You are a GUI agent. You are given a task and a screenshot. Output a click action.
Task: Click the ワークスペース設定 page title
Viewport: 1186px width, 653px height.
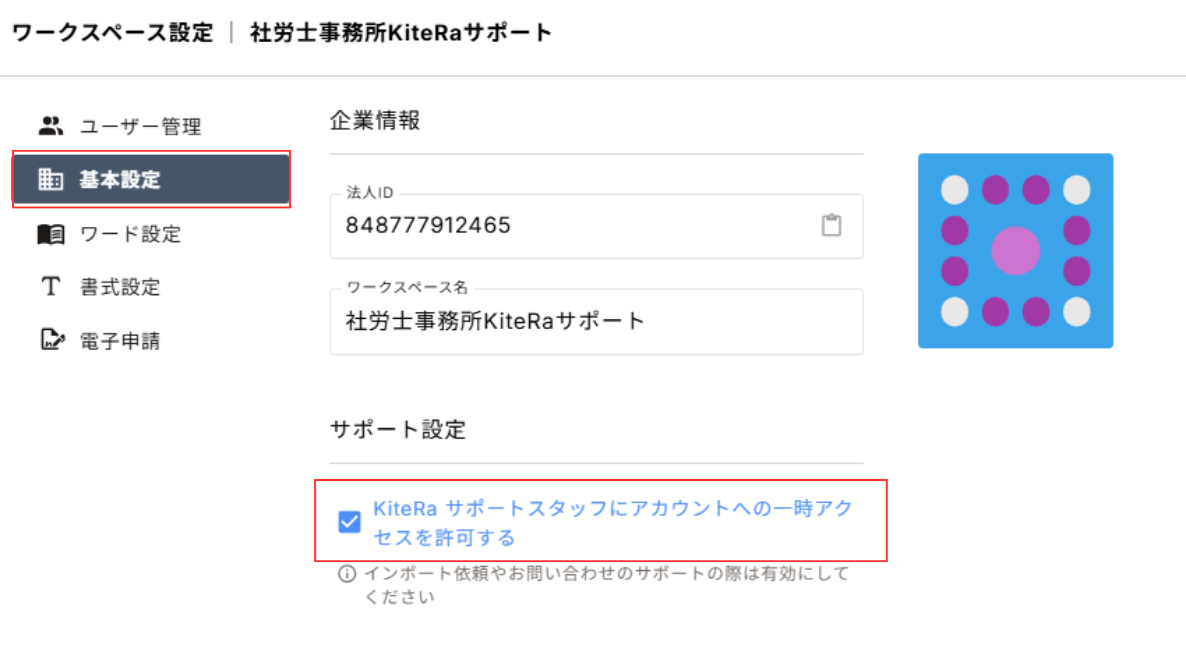tap(112, 33)
